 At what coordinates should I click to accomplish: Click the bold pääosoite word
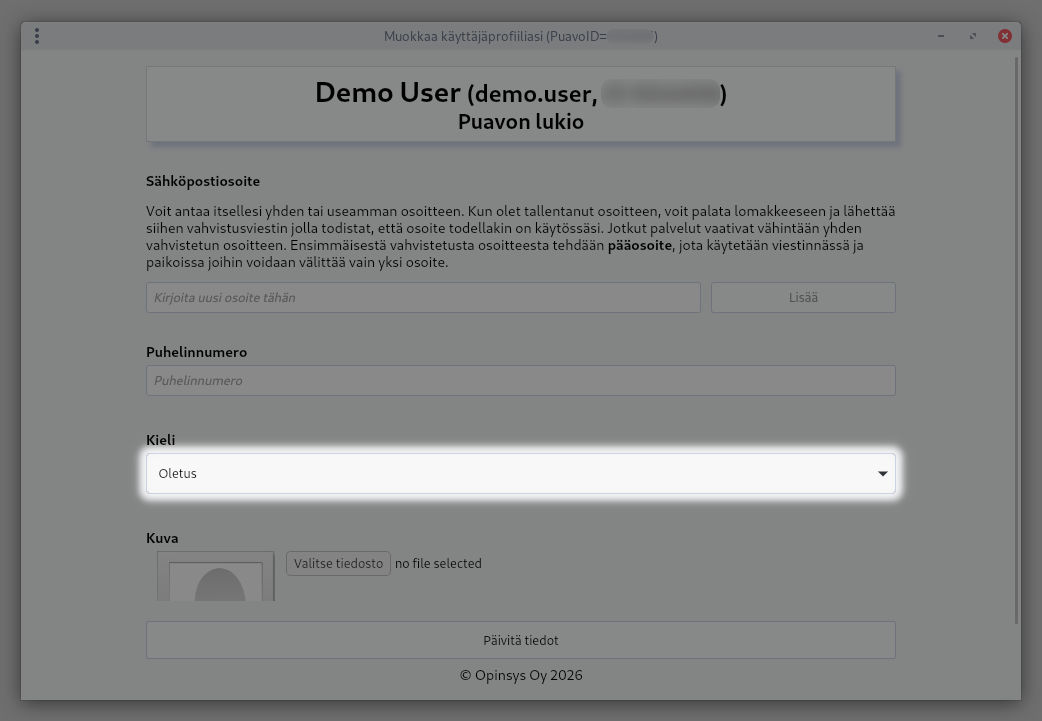(641, 245)
